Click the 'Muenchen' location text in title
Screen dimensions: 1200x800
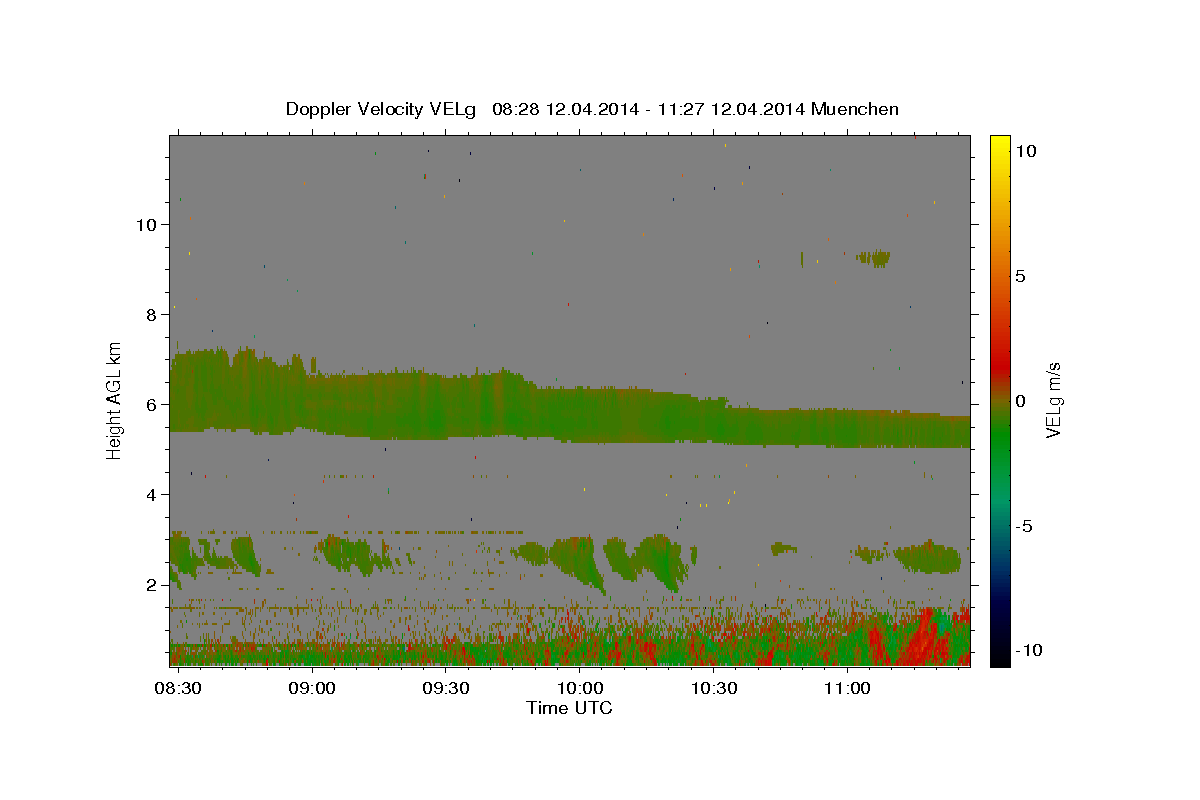pos(855,109)
